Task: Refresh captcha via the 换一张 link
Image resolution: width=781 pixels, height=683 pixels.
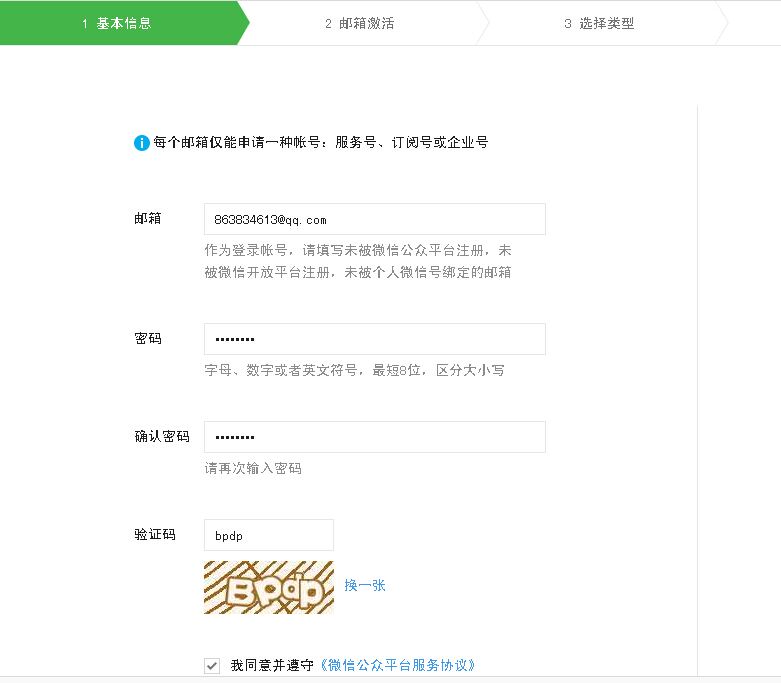Action: (365, 586)
